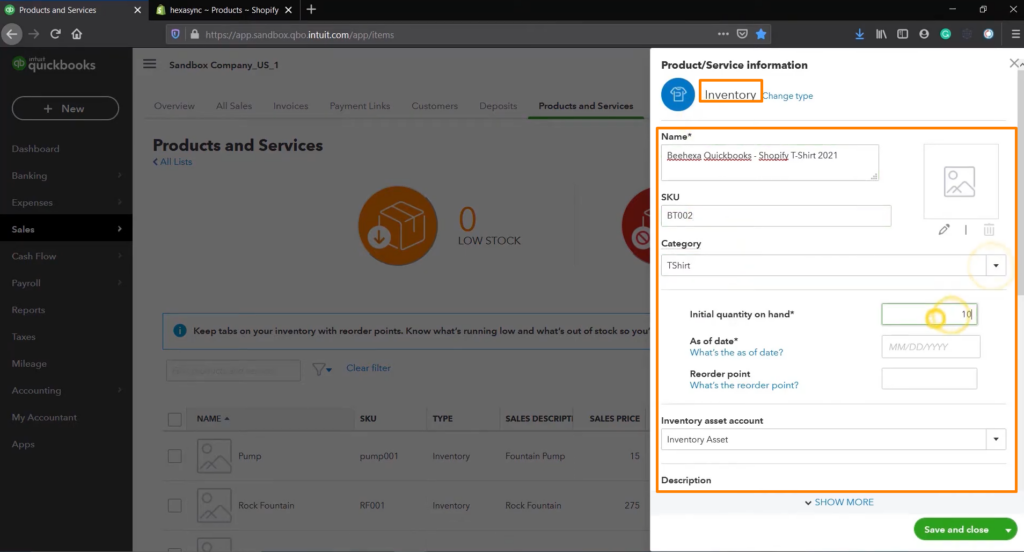This screenshot has height=552, width=1024.
Task: Click Save and close button
Action: 956,530
